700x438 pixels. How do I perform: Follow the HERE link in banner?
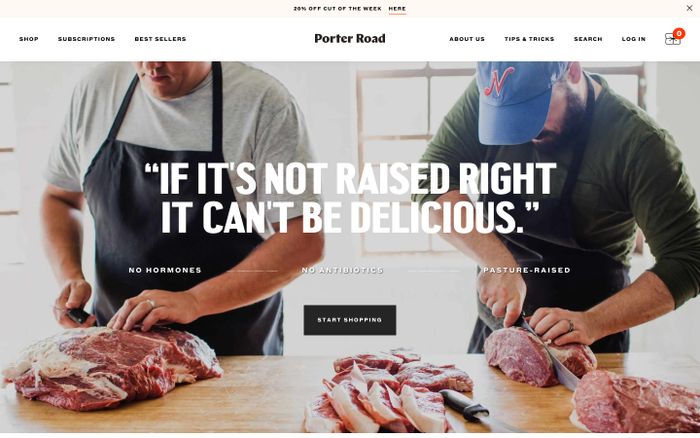(397, 8)
